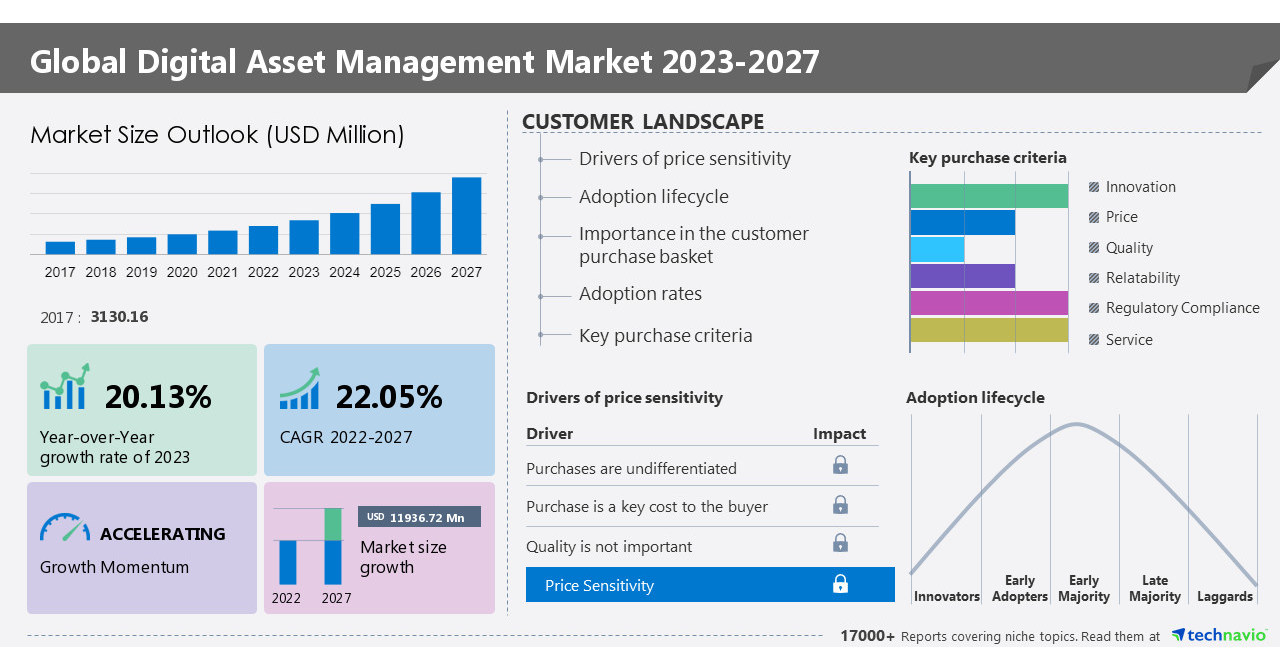The height and width of the screenshot is (670, 1280).
Task: Click the lock icon for Purchase is a key cost
Action: 840,504
